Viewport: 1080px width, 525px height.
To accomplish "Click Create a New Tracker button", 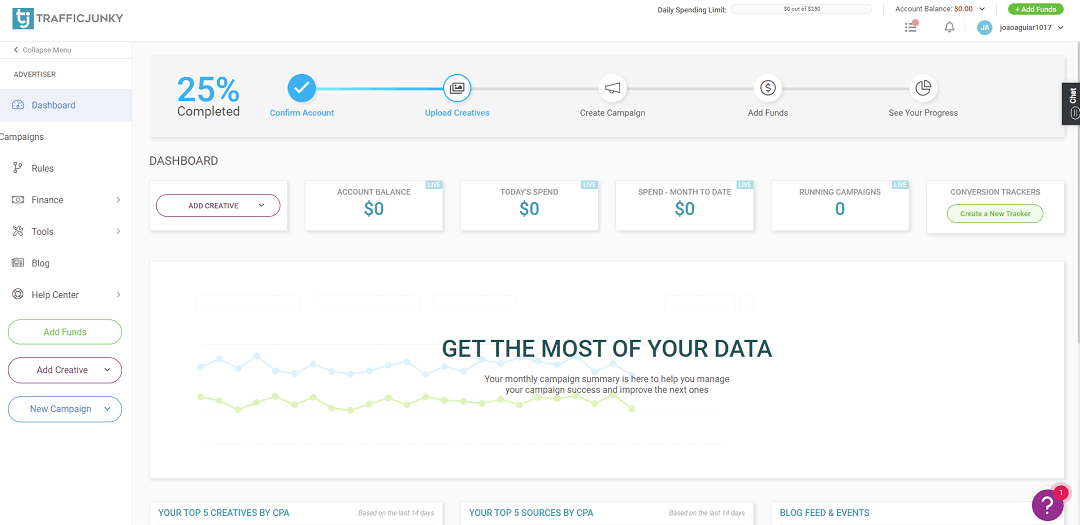I will point(995,214).
